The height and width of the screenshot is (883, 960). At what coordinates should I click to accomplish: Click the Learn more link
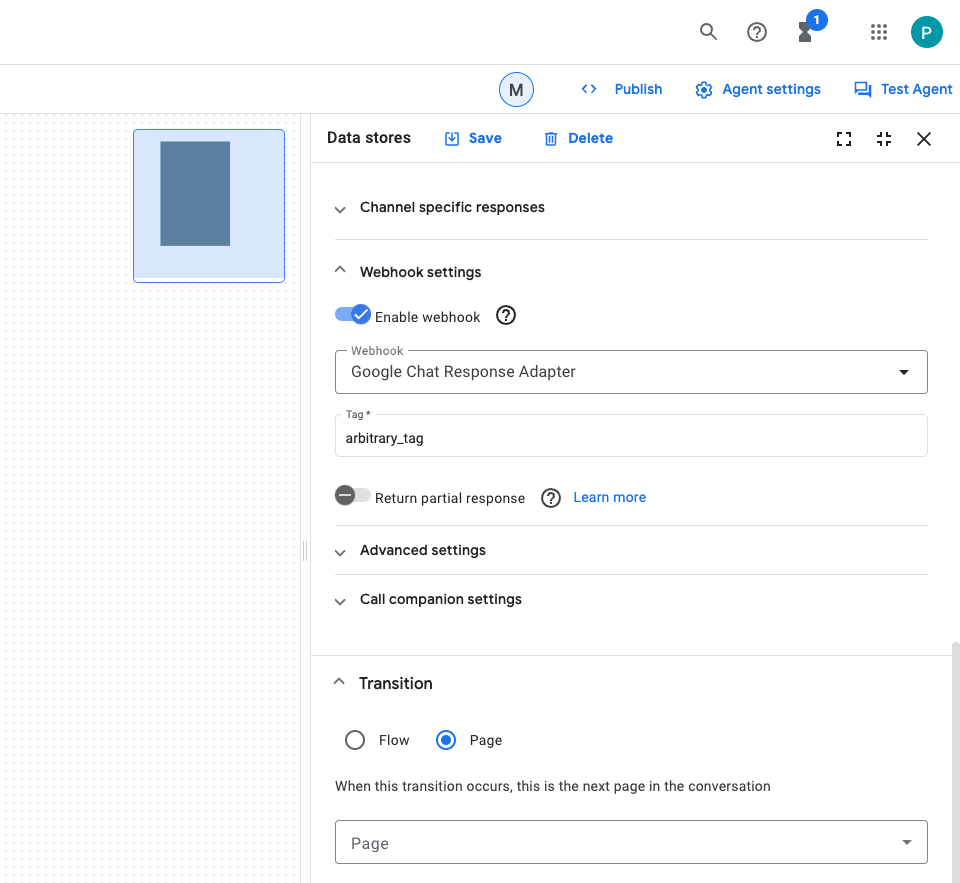coord(609,497)
